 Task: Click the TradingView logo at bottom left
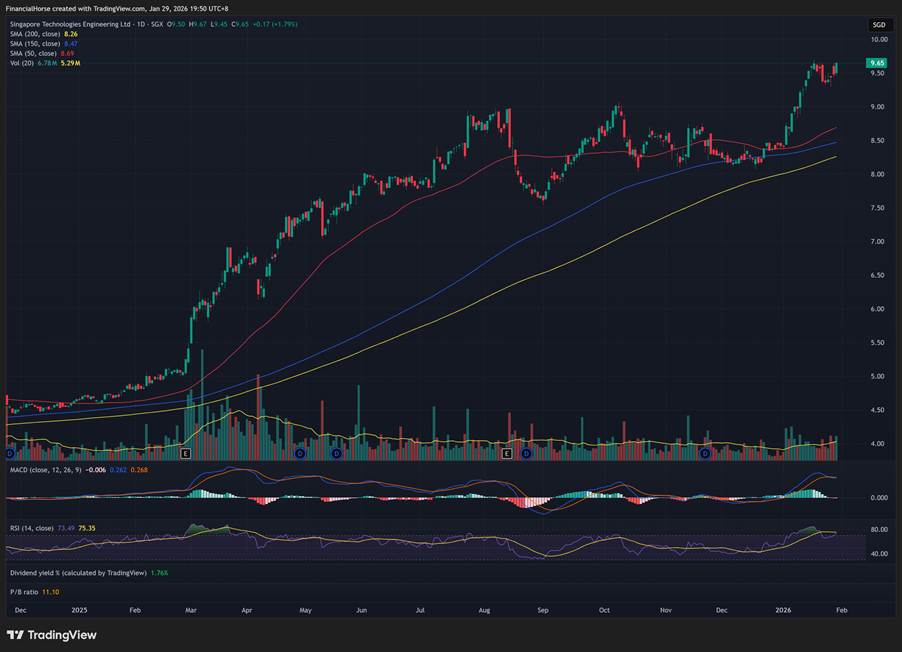(x=48, y=635)
